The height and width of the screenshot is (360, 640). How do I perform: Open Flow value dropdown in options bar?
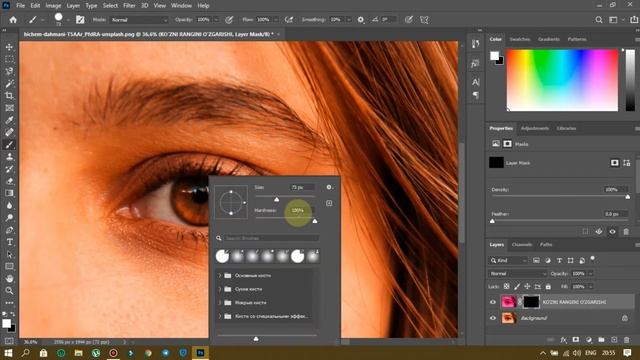[276, 20]
